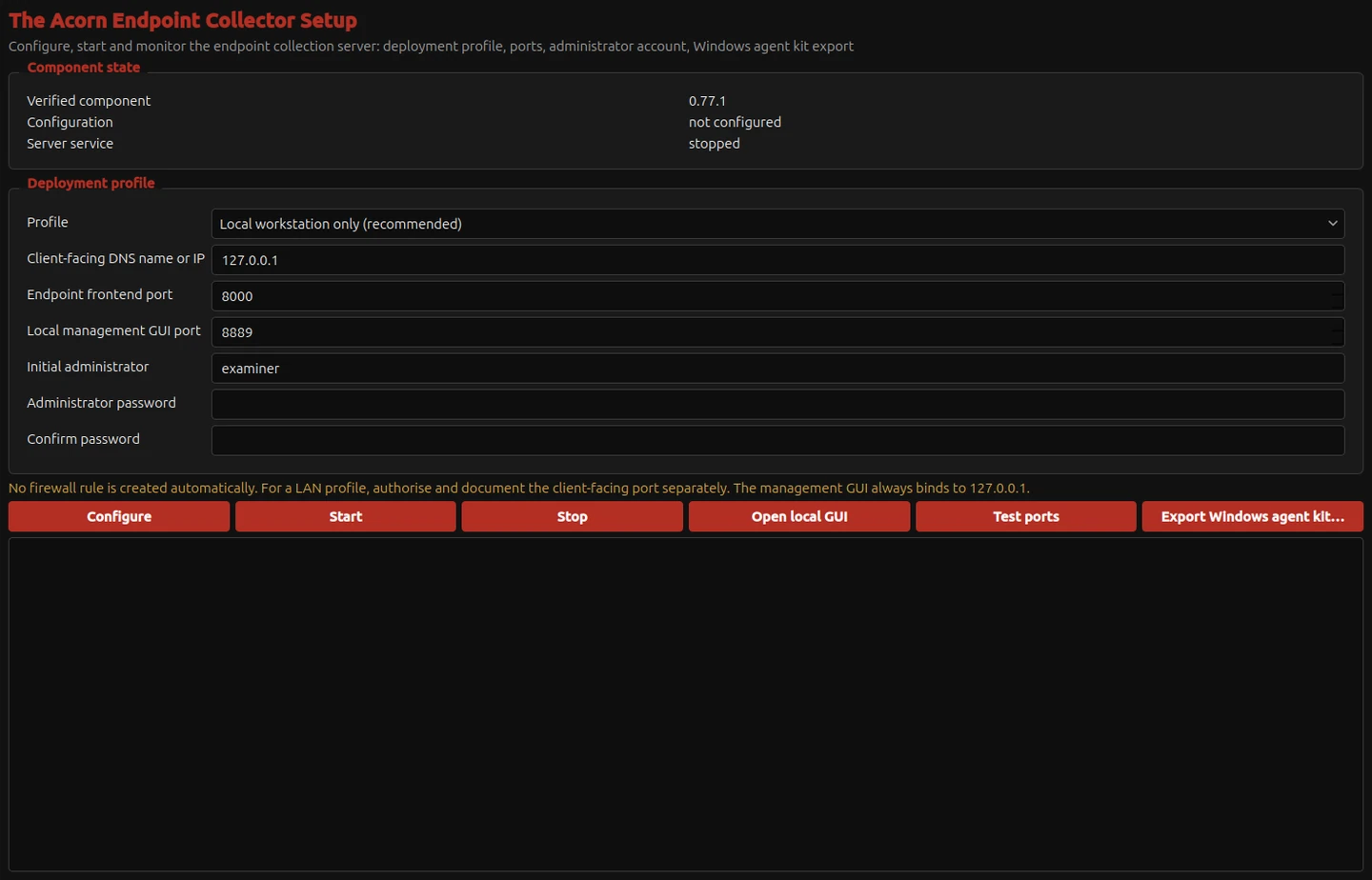Click the 'Endpoint frontend port' label

tap(100, 294)
